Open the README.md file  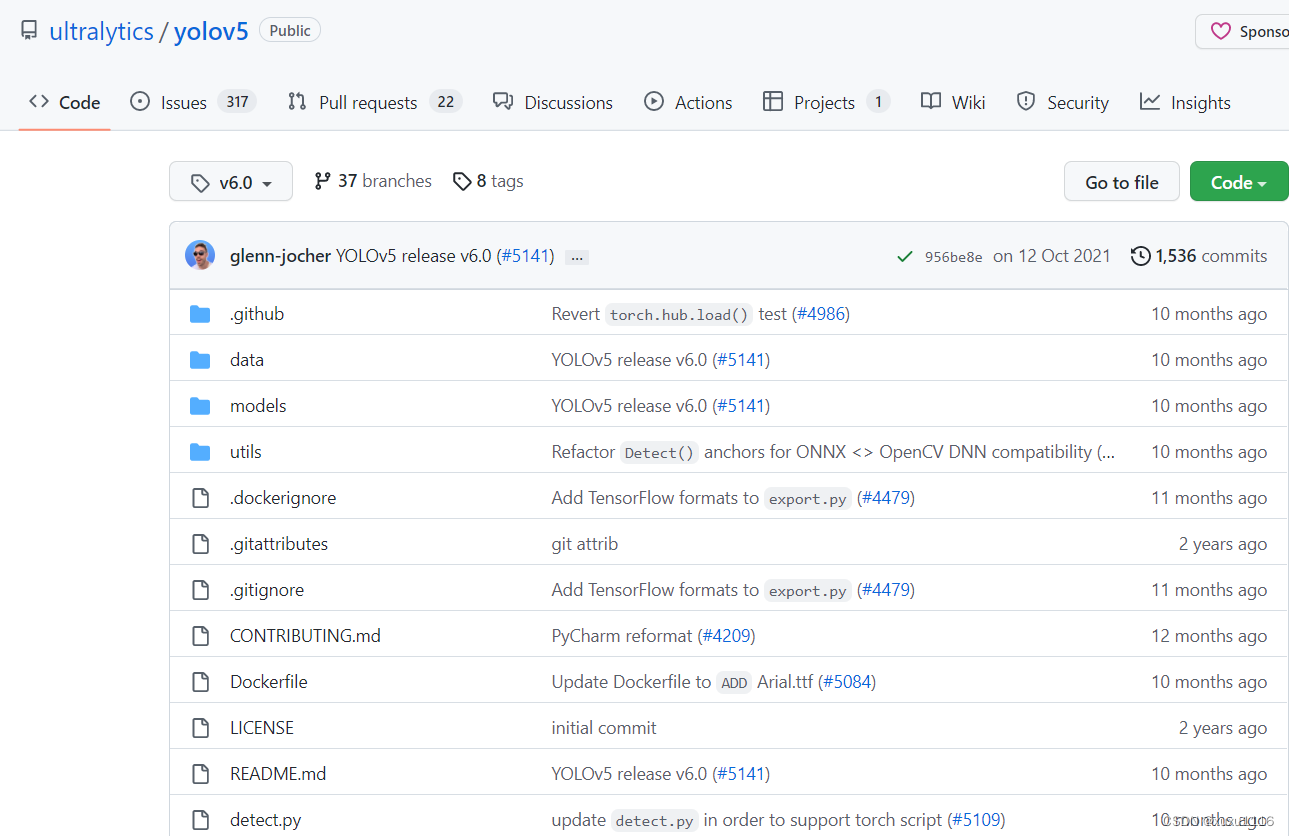(278, 774)
